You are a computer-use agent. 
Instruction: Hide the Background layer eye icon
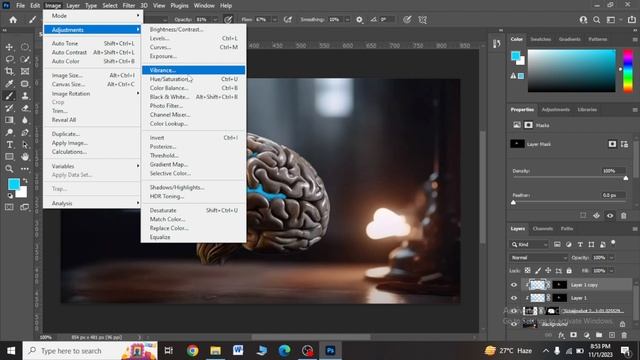(x=514, y=324)
